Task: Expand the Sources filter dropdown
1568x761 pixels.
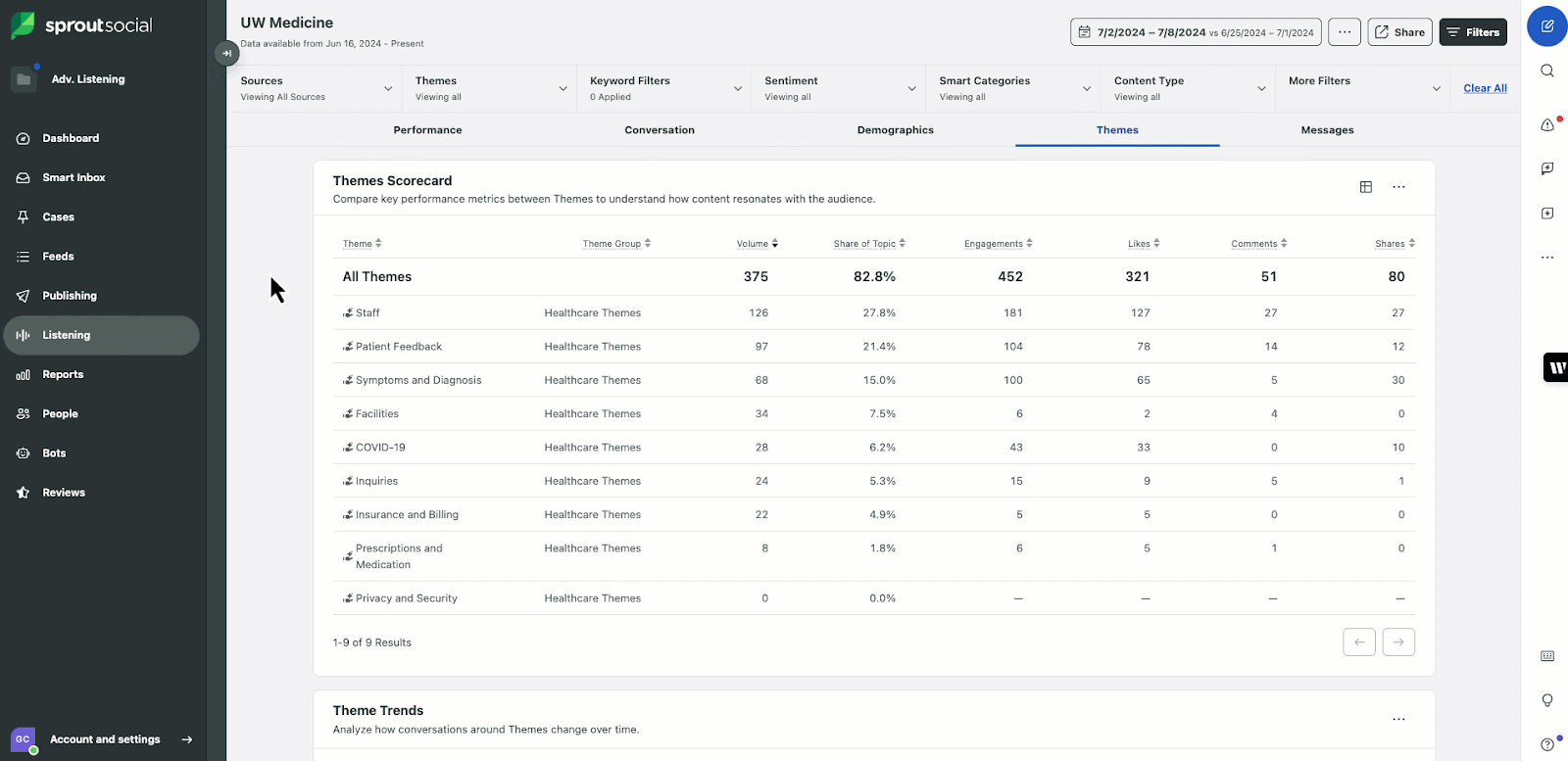Action: pos(315,88)
